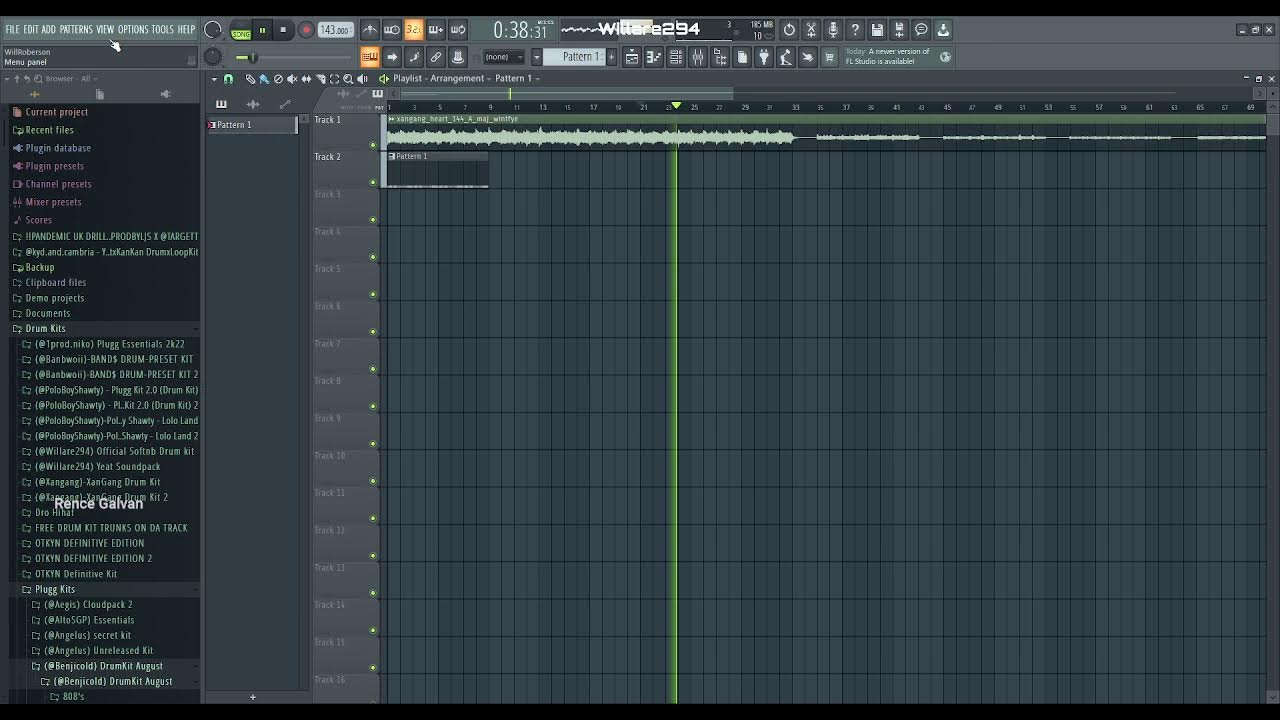1280x720 pixels.
Task: Open Playlist Arrangement Pattern 1 title dropdown
Action: [466, 78]
